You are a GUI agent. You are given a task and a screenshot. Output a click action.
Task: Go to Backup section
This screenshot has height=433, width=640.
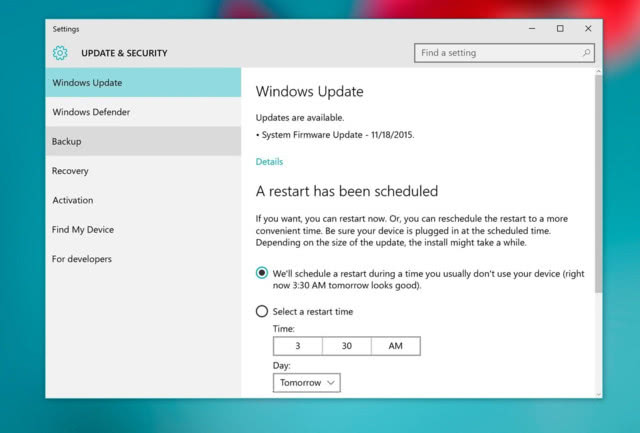coord(143,141)
